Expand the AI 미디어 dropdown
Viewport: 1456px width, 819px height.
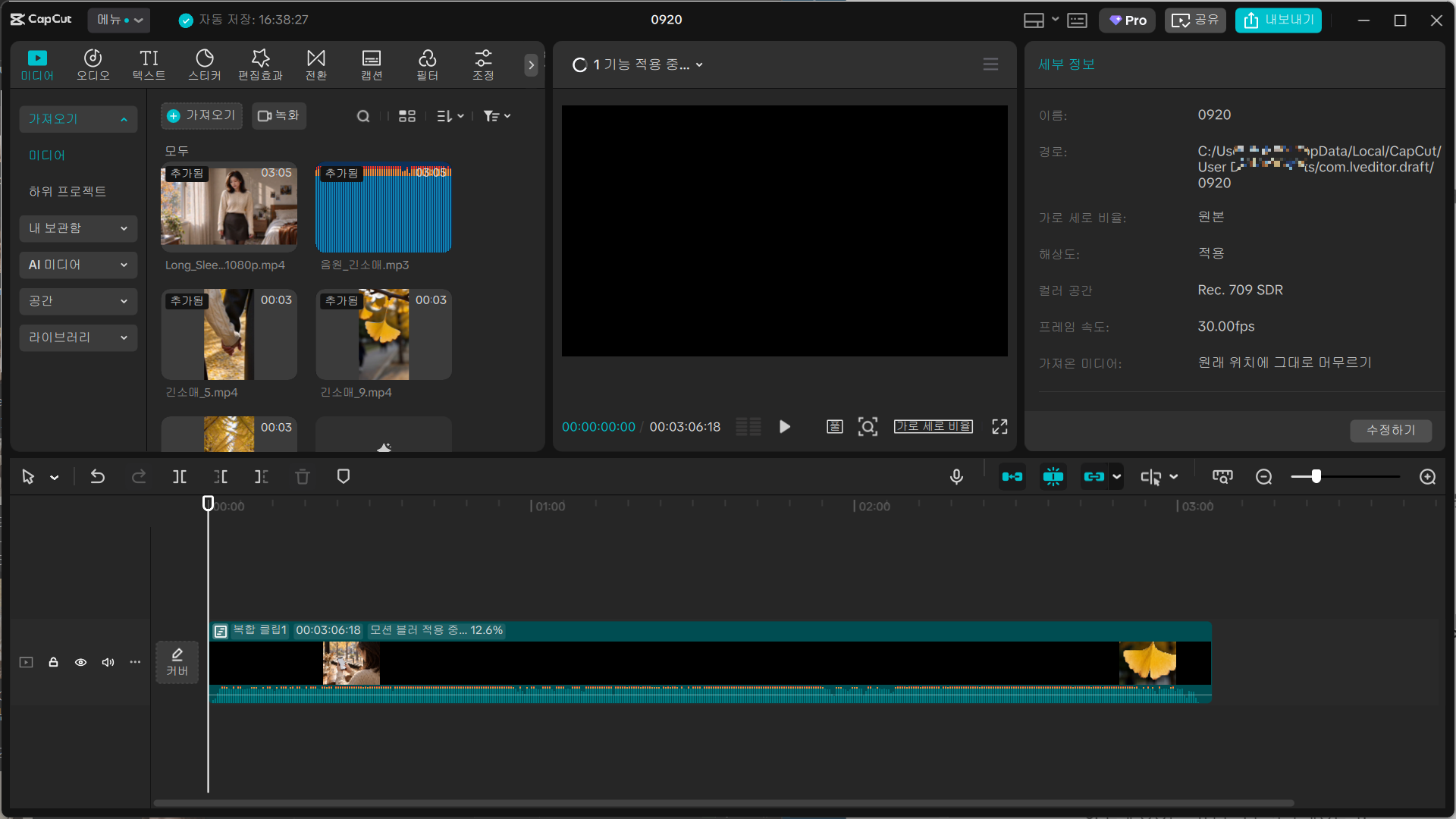tap(78, 265)
